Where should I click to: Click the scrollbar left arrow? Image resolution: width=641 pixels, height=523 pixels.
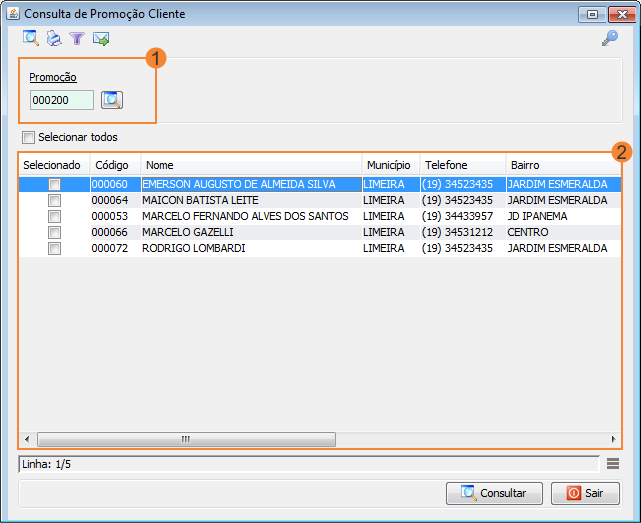coord(27,440)
